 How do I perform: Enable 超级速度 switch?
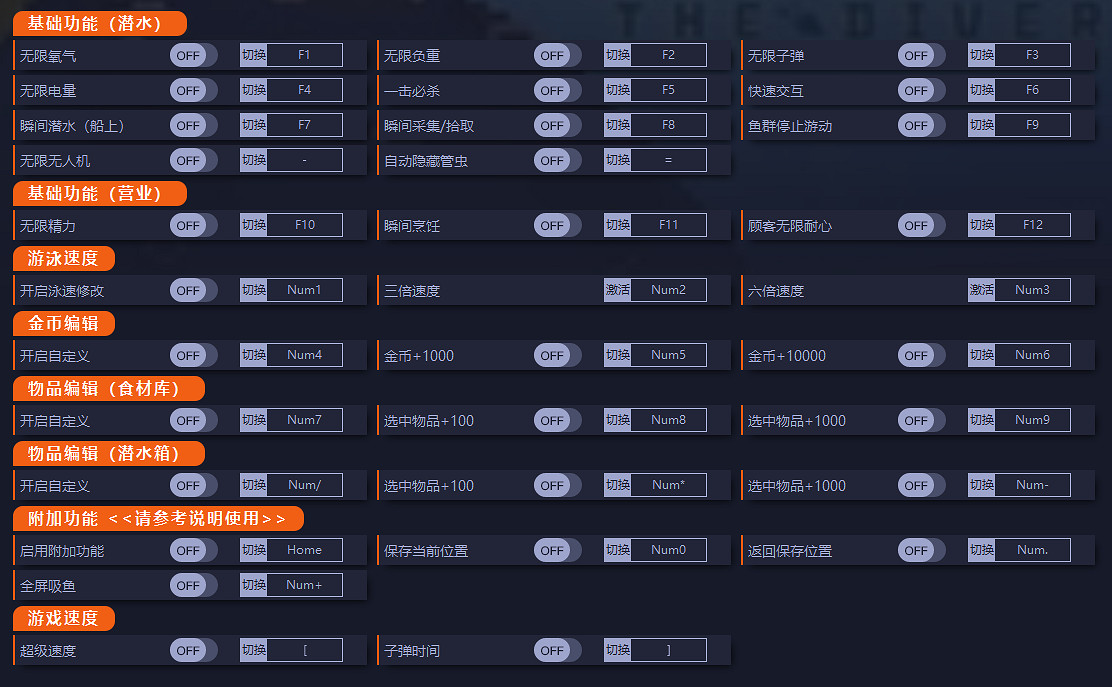point(193,650)
